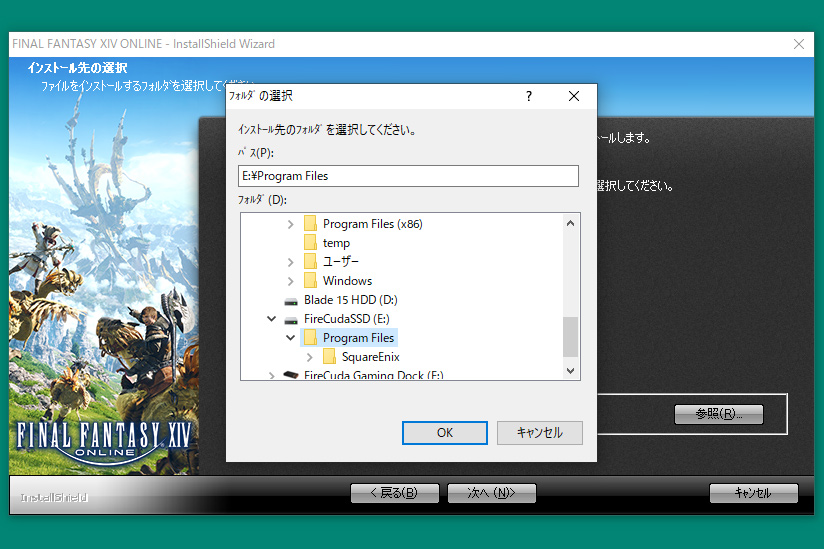This screenshot has width=824, height=549.
Task: Expand the SquareEnix folder
Action: tap(310, 357)
